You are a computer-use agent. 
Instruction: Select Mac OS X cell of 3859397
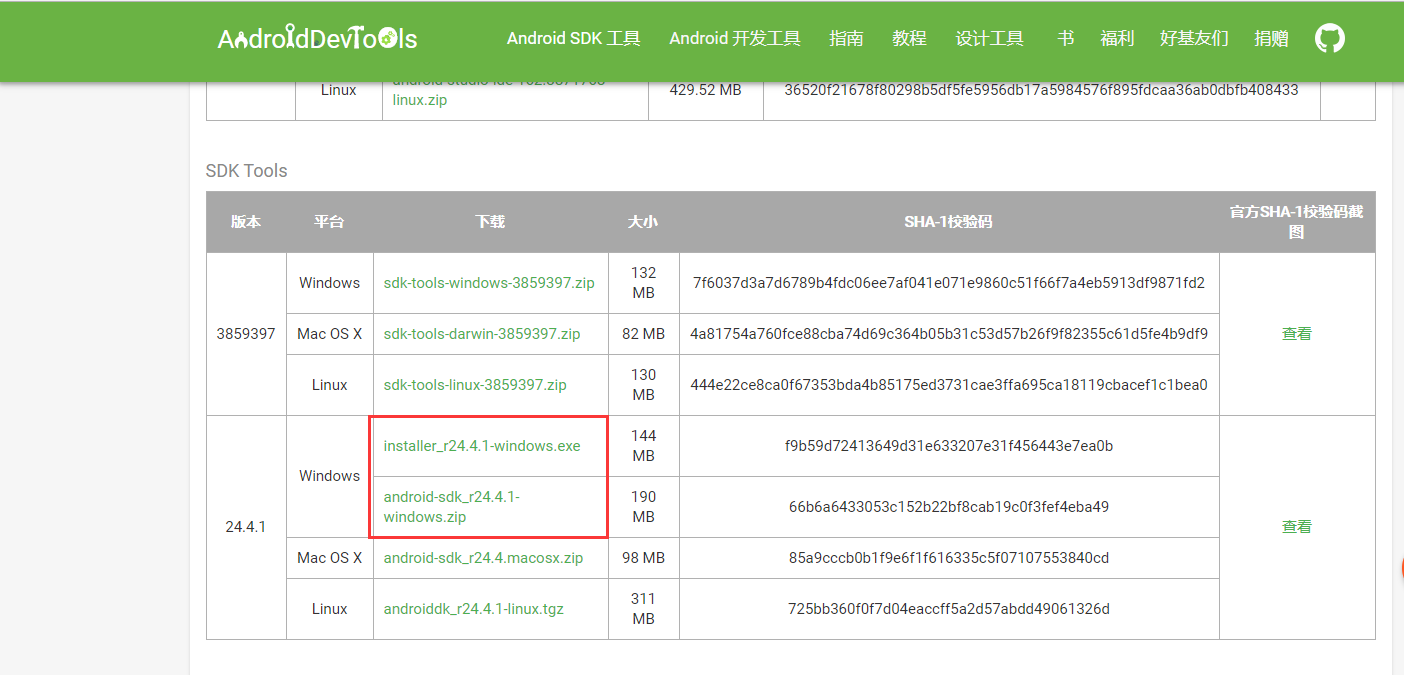pos(329,334)
